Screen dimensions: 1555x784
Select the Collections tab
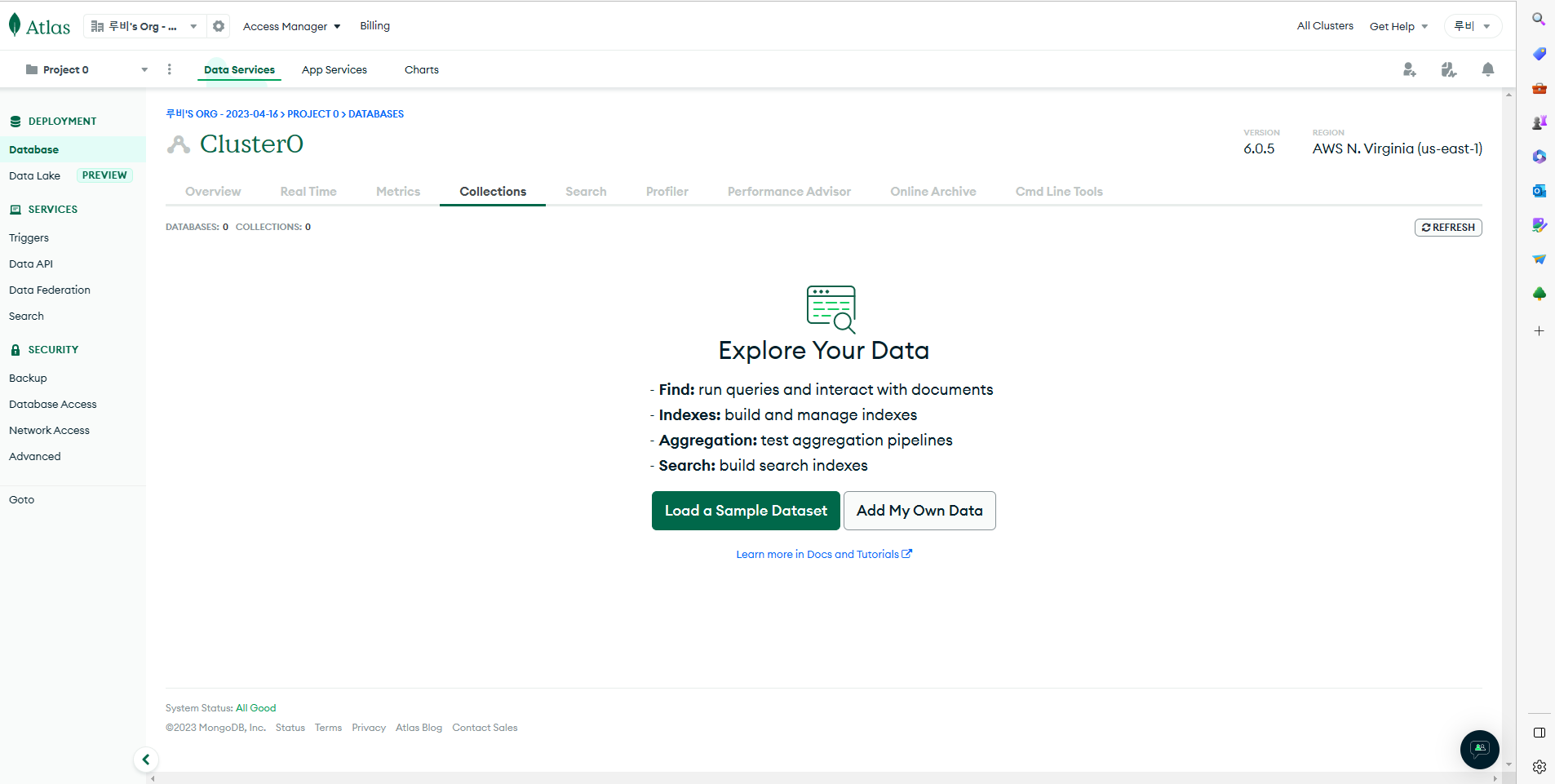click(493, 192)
